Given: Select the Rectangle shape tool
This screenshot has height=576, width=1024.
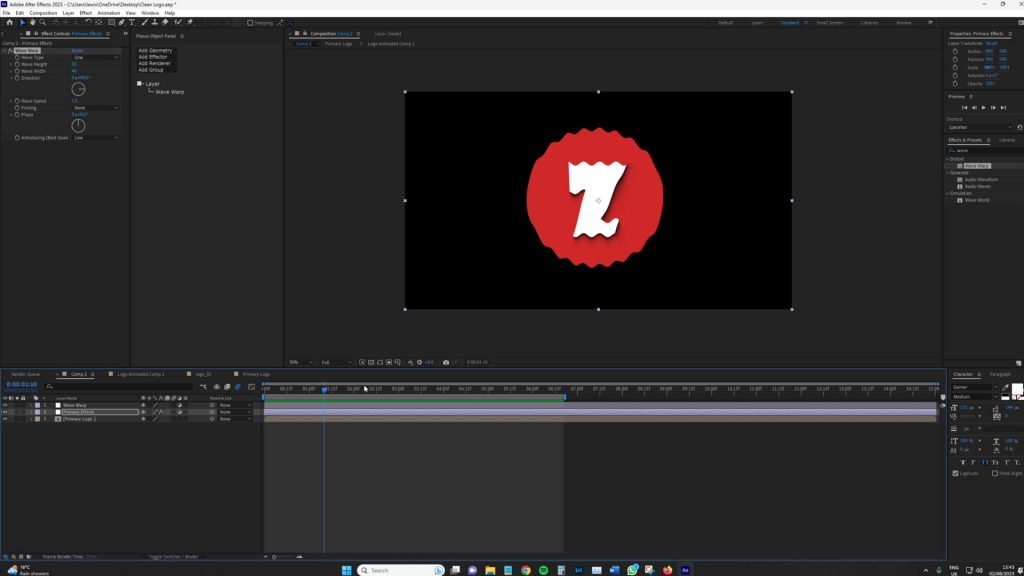Looking at the screenshot, I should (x=111, y=22).
